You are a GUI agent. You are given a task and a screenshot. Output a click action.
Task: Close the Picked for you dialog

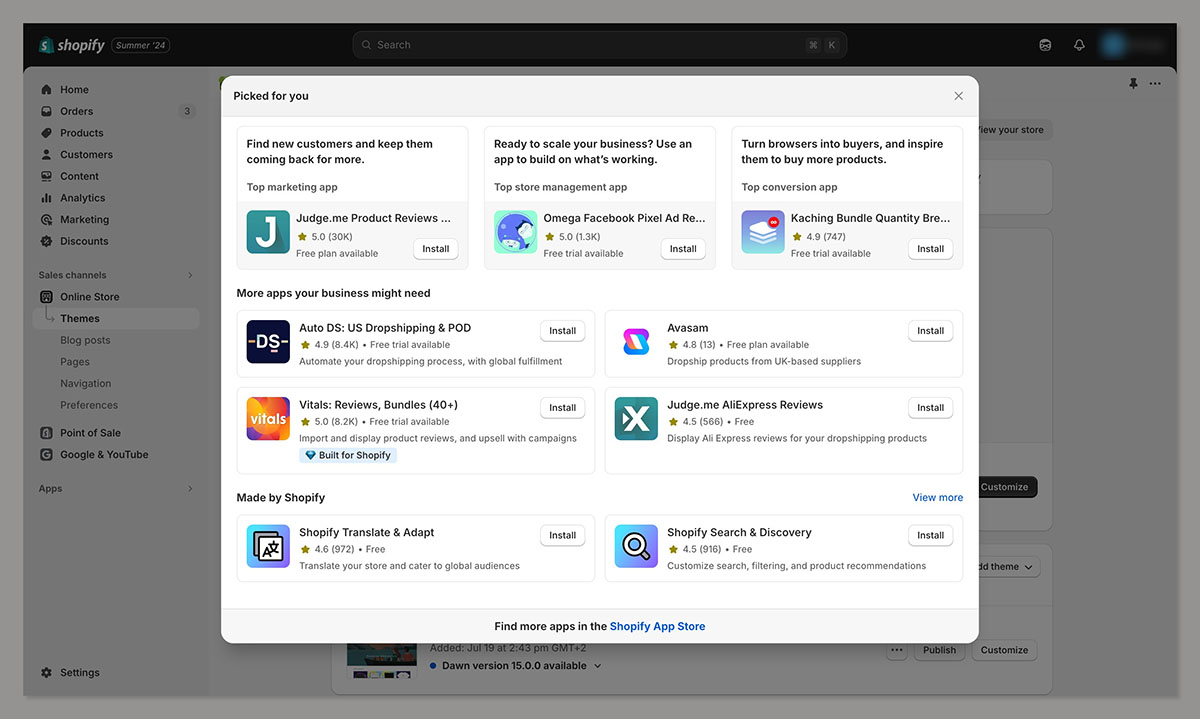[958, 96]
